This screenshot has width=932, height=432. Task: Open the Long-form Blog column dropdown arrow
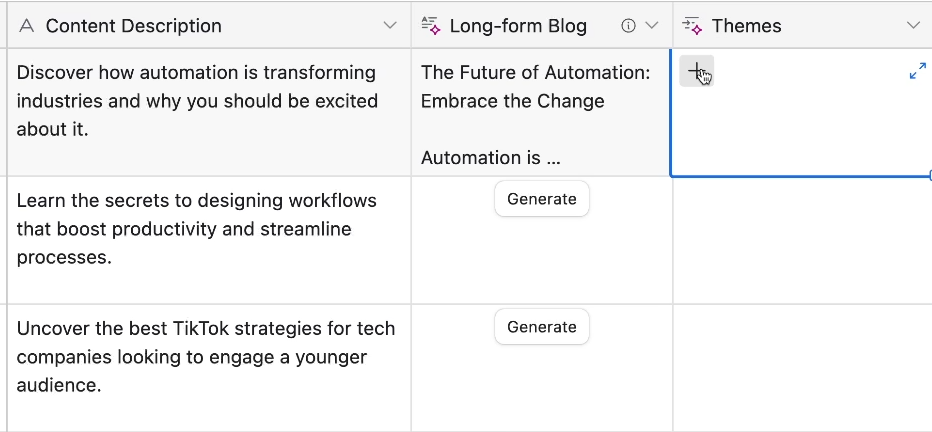click(x=652, y=26)
